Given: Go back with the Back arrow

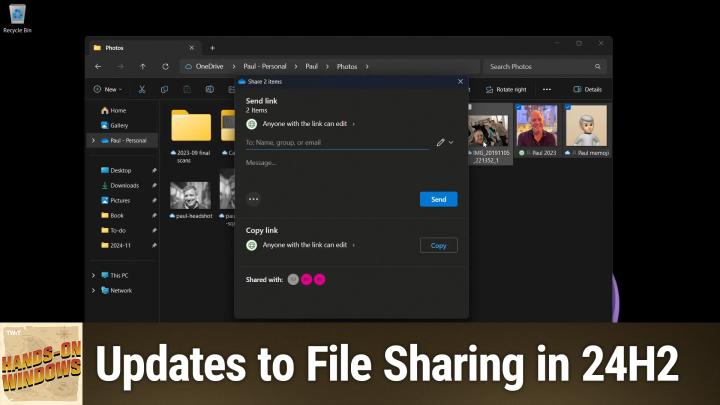Looking at the screenshot, I should [x=98, y=67].
